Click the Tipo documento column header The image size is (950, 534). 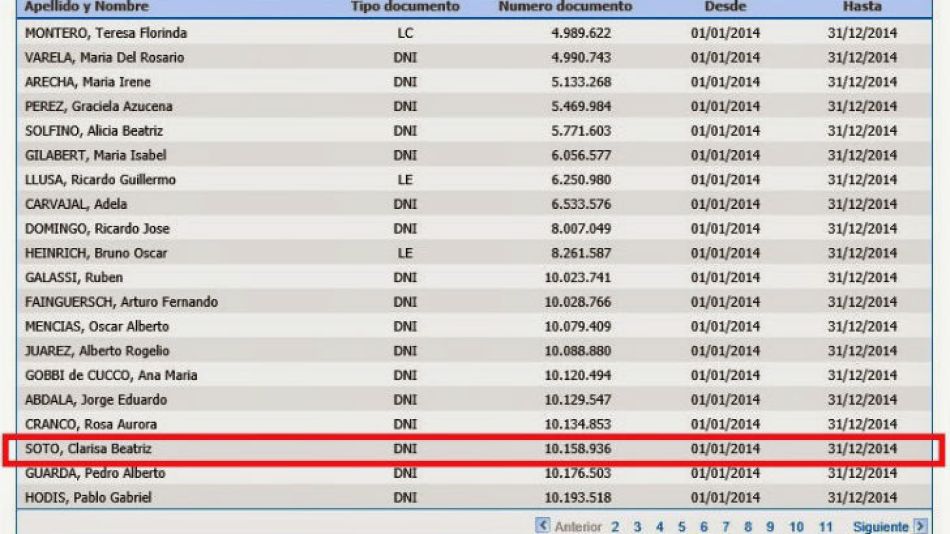tap(405, 7)
